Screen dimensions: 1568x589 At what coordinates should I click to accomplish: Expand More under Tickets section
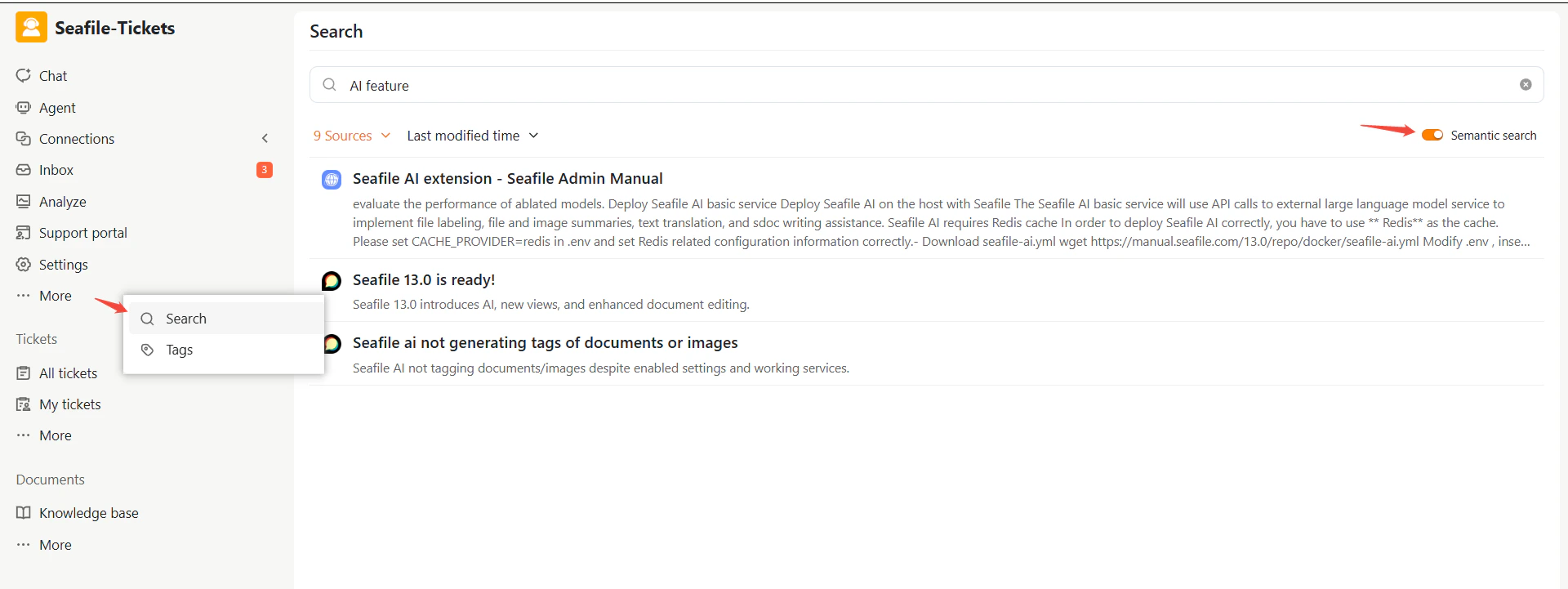click(x=56, y=435)
